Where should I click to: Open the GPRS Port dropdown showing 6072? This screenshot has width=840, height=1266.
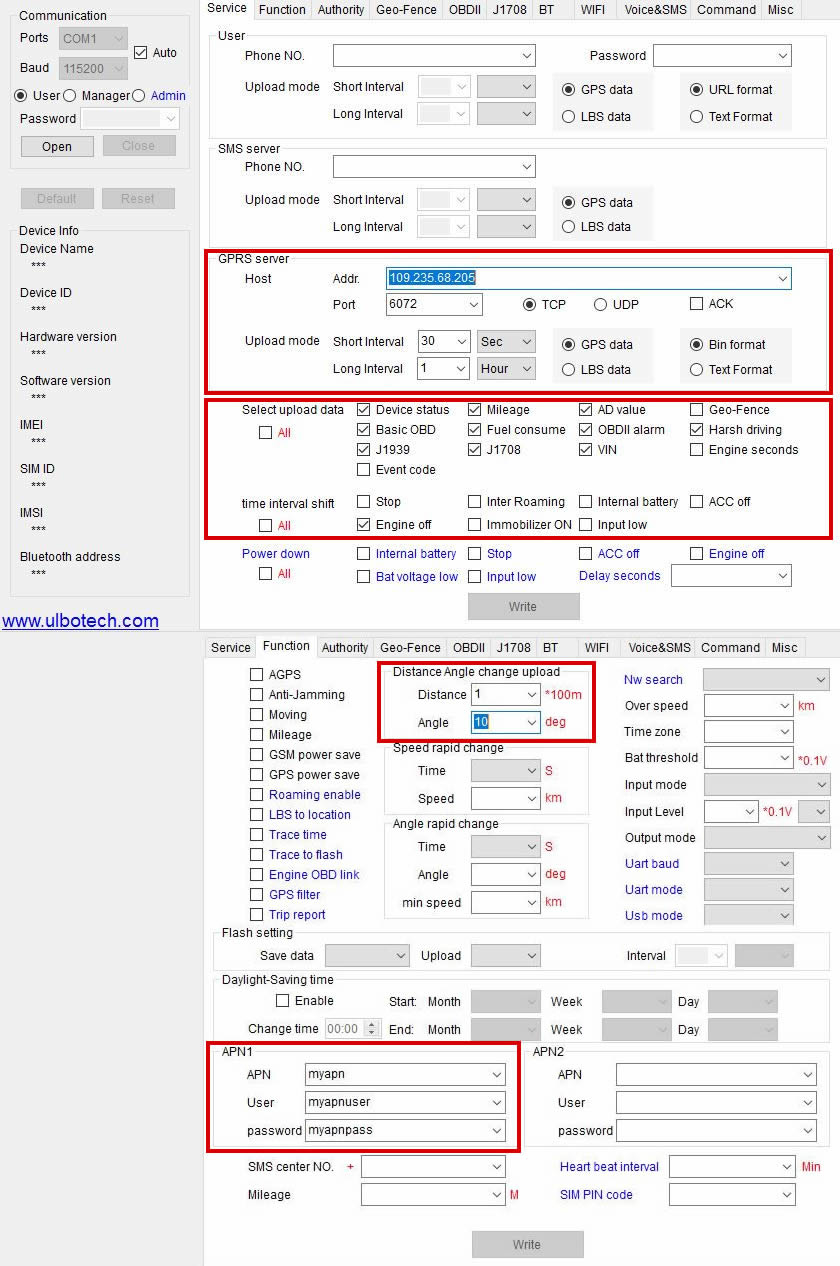tap(434, 304)
